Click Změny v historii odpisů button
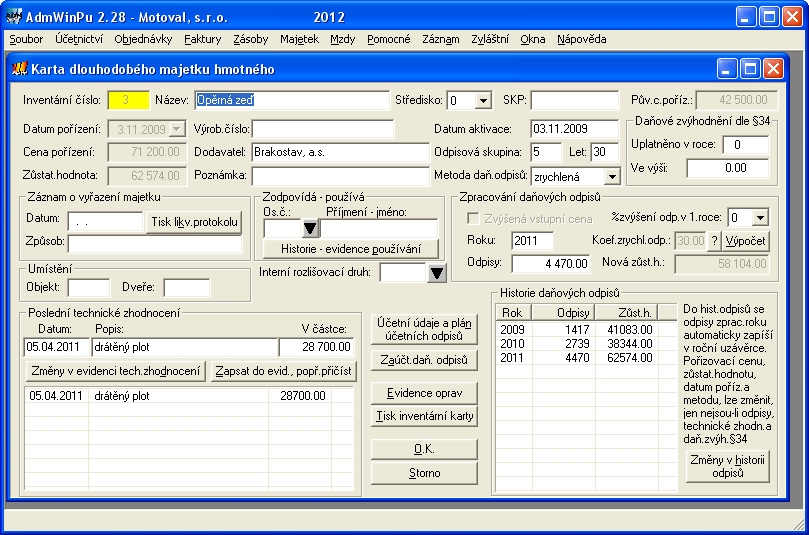Viewport: 809px width, 535px height. [727, 466]
